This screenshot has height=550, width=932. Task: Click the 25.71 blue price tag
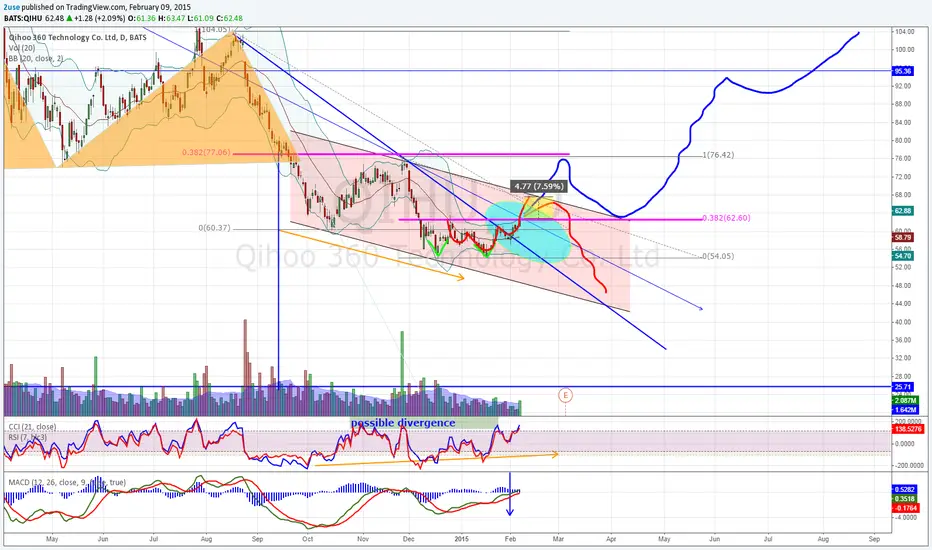click(x=903, y=386)
